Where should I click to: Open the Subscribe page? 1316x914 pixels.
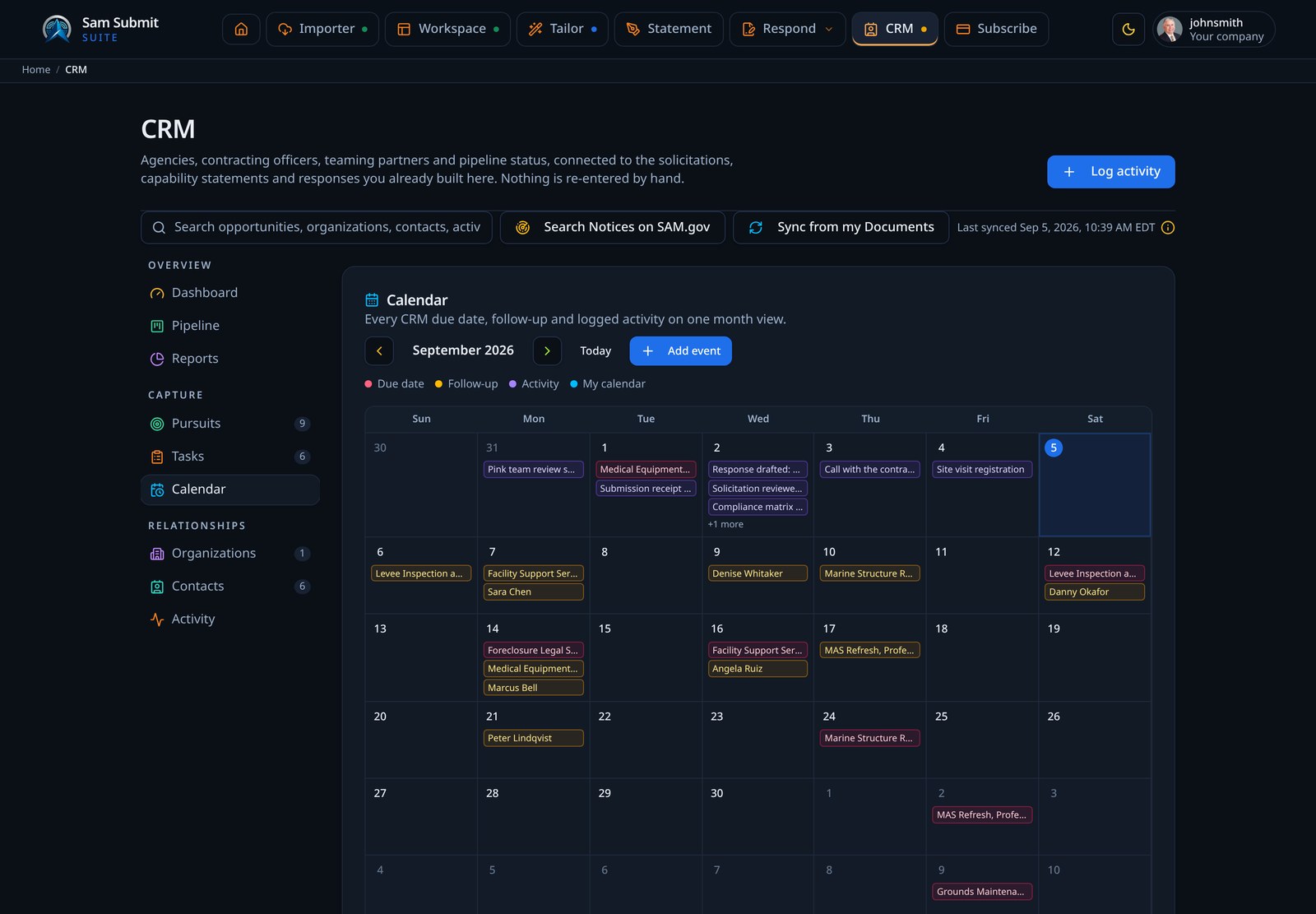click(996, 29)
